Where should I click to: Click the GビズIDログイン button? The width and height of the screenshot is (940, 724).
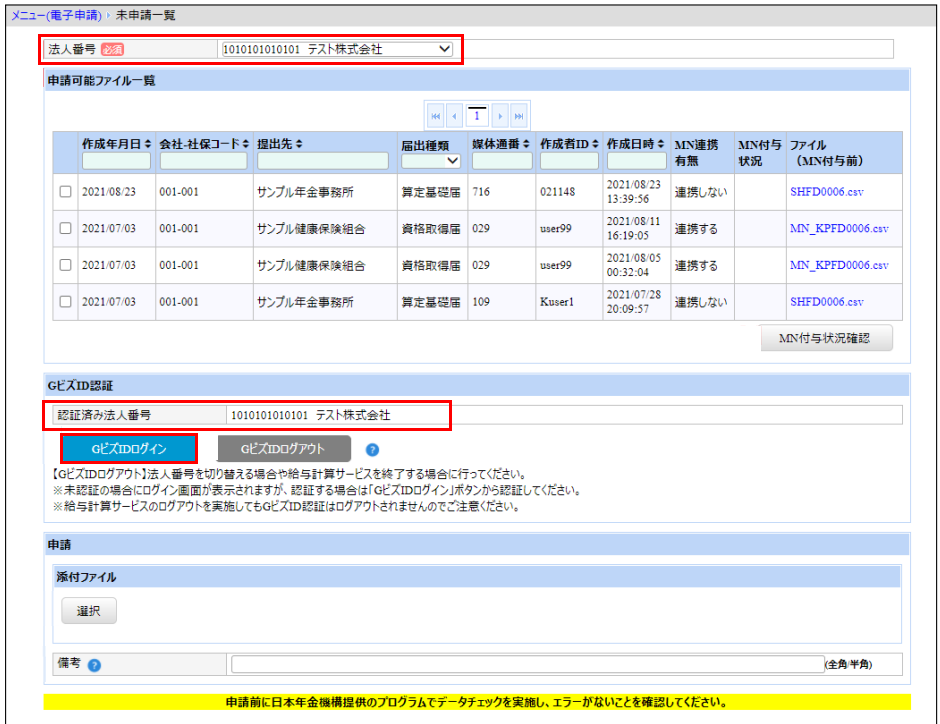129,449
